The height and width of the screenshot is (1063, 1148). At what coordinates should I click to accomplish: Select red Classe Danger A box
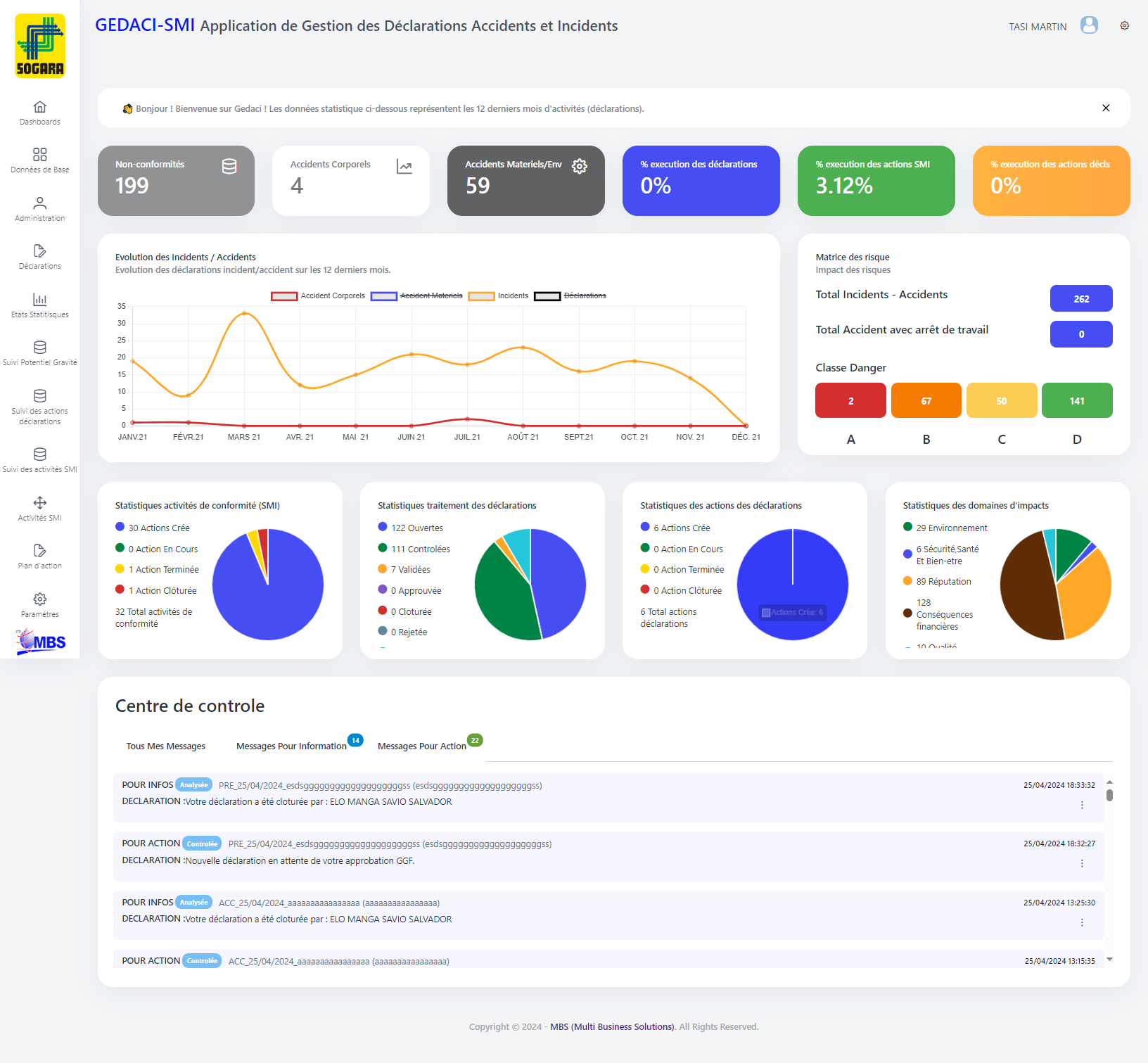tap(850, 400)
